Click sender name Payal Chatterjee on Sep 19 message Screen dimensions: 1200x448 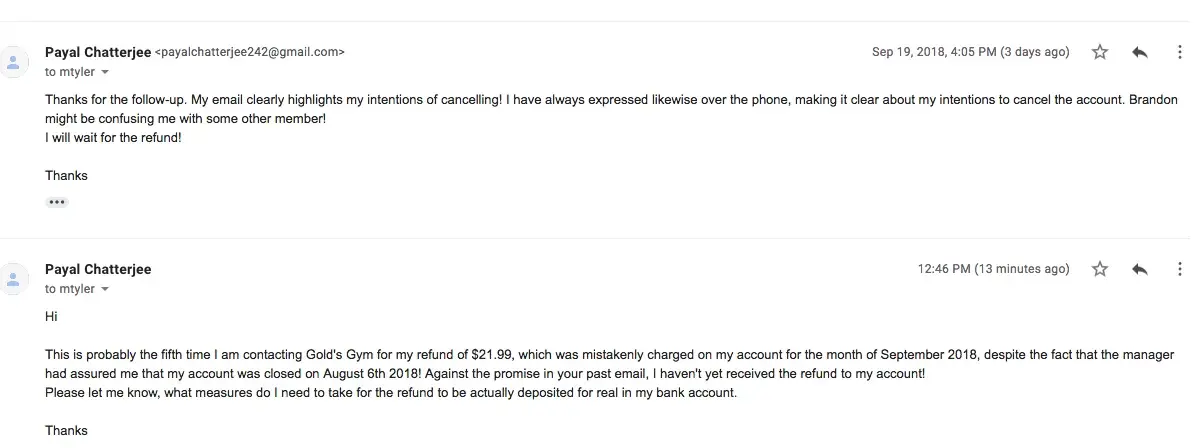tap(98, 52)
